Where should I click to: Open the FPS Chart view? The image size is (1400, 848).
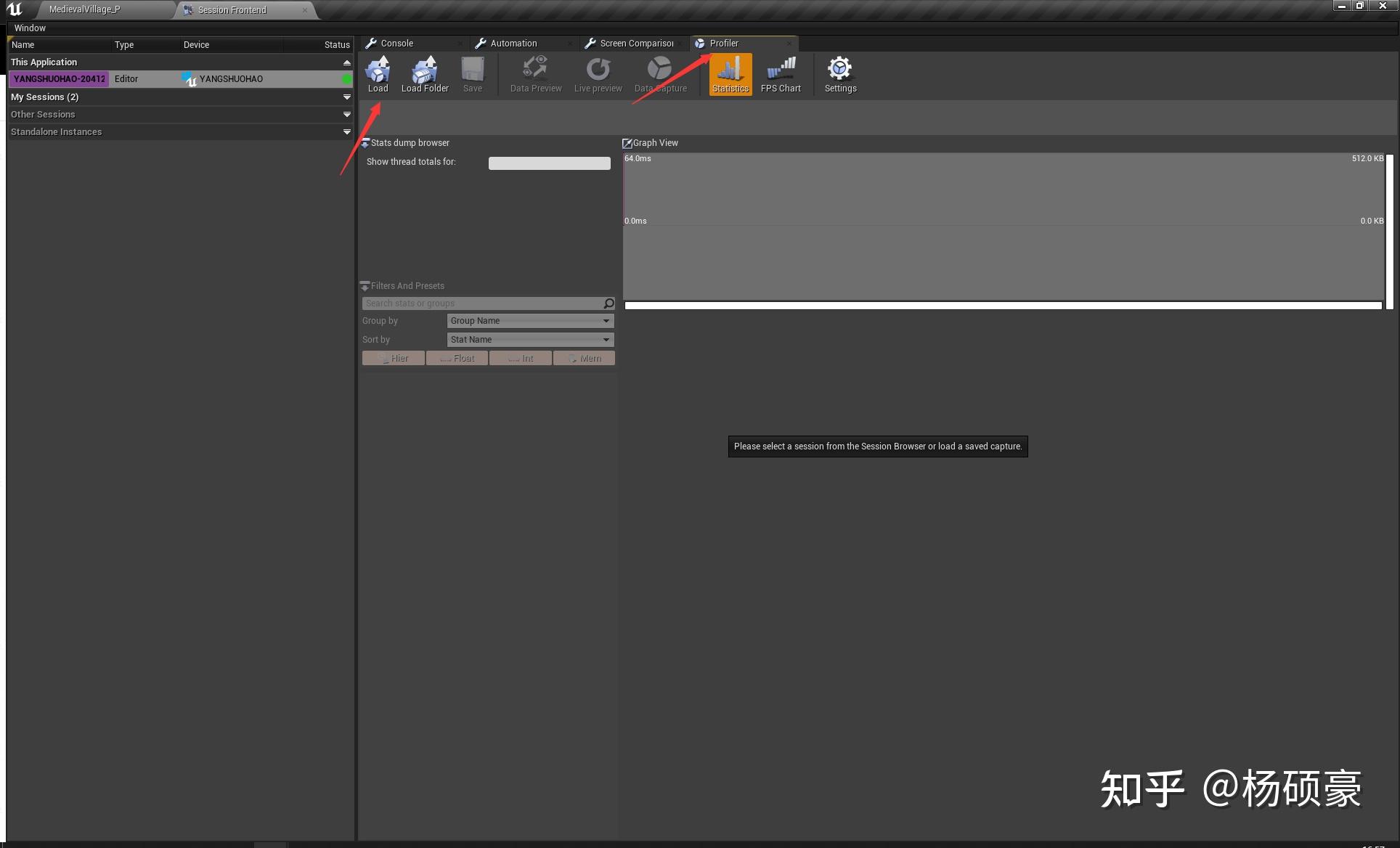coord(781,74)
